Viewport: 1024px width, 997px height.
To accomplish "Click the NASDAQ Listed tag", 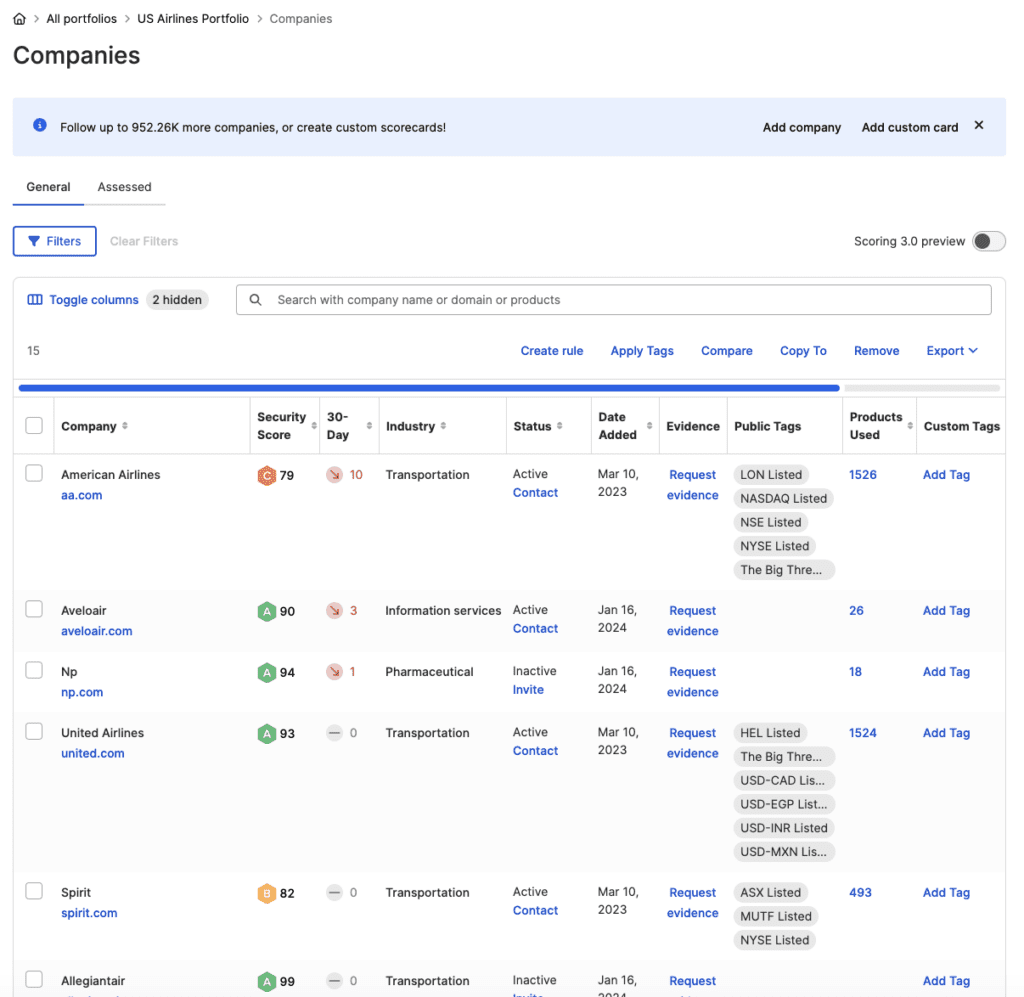I will (x=783, y=498).
